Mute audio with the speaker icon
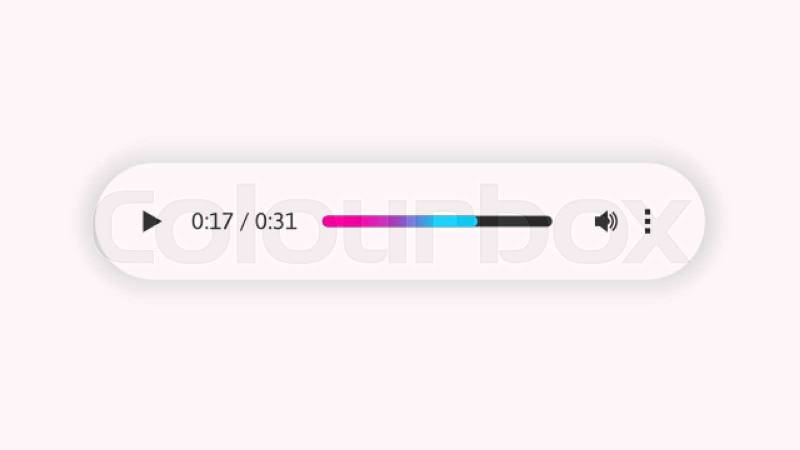The width and height of the screenshot is (800, 450). (x=606, y=221)
